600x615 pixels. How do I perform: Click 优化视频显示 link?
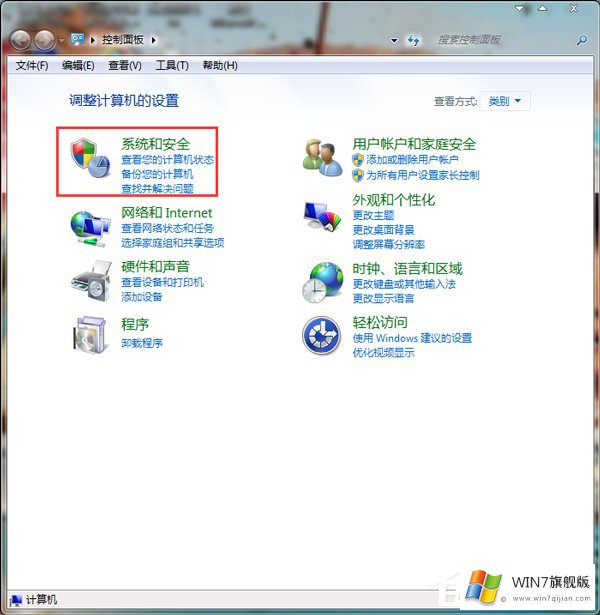[384, 352]
